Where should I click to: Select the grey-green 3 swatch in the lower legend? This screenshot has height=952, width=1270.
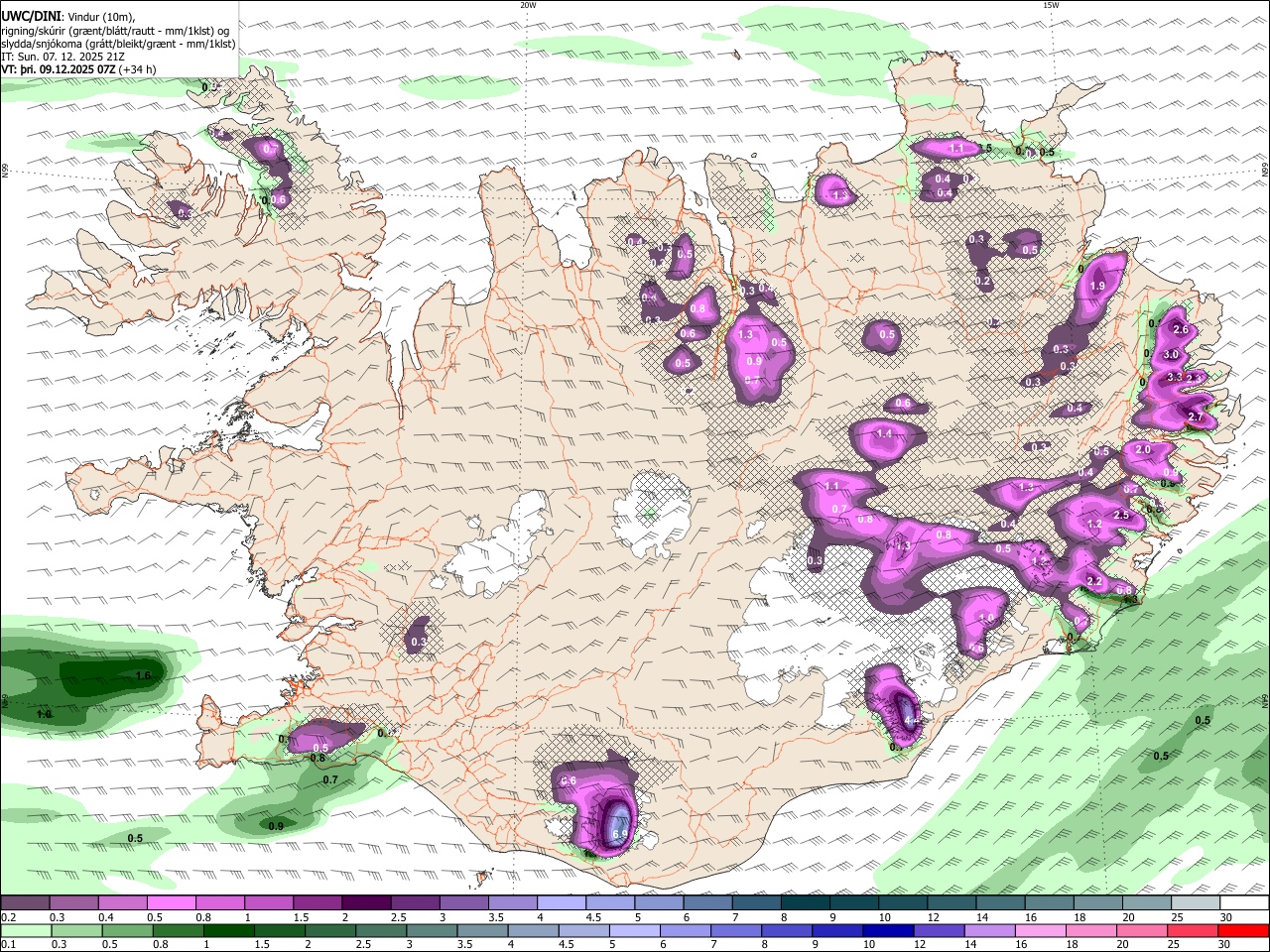pos(432,930)
